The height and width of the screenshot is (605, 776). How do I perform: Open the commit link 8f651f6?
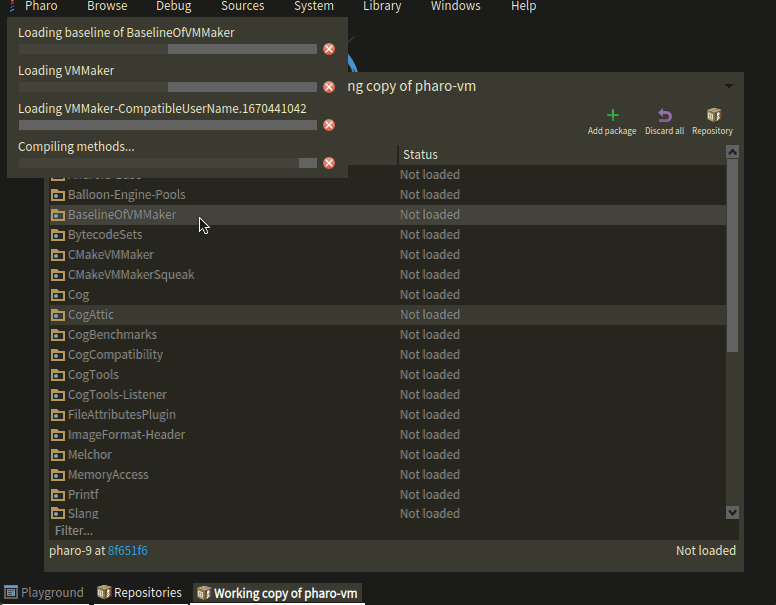click(128, 551)
